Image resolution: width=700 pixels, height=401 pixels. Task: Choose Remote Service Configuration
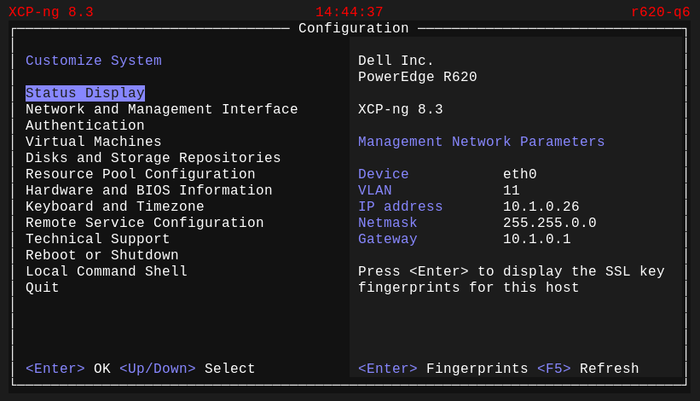pyautogui.click(x=144, y=223)
